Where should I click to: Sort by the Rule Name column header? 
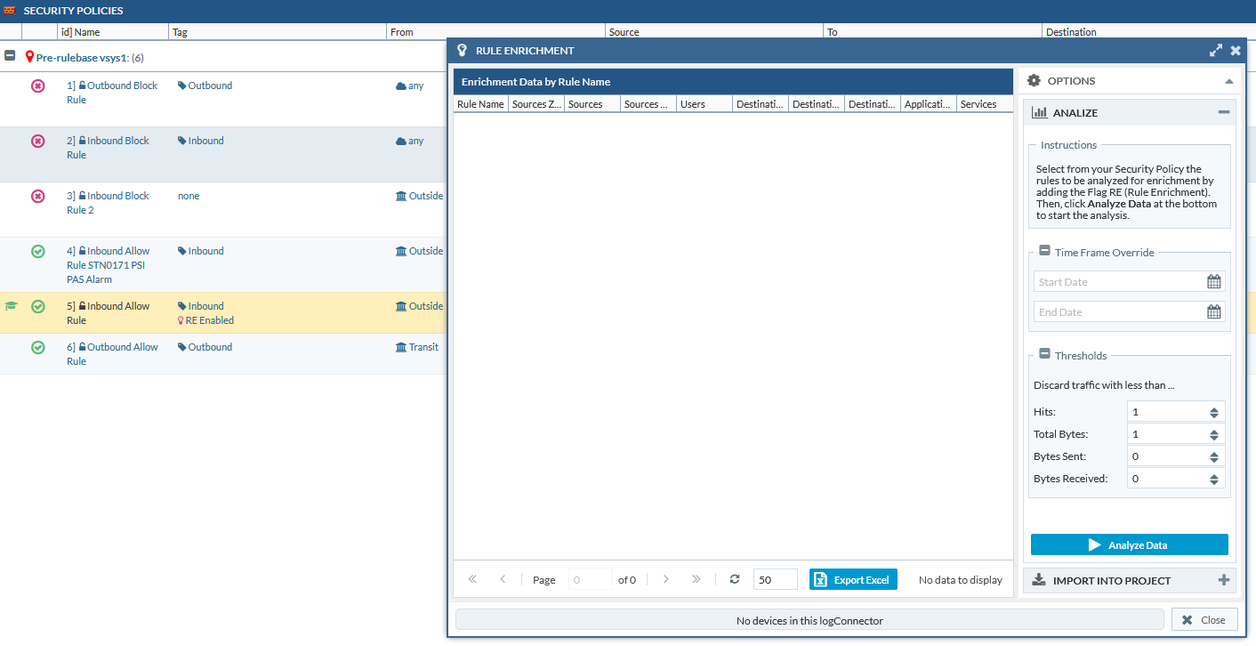(480, 104)
